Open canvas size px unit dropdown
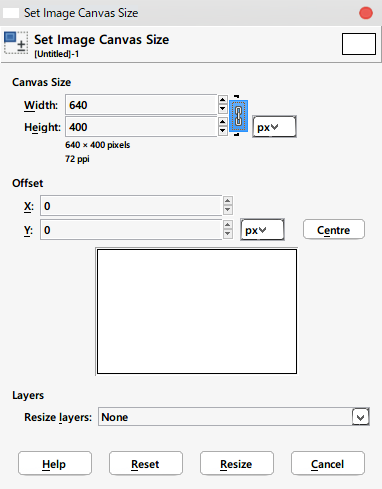This screenshot has width=382, height=489. pos(274,127)
